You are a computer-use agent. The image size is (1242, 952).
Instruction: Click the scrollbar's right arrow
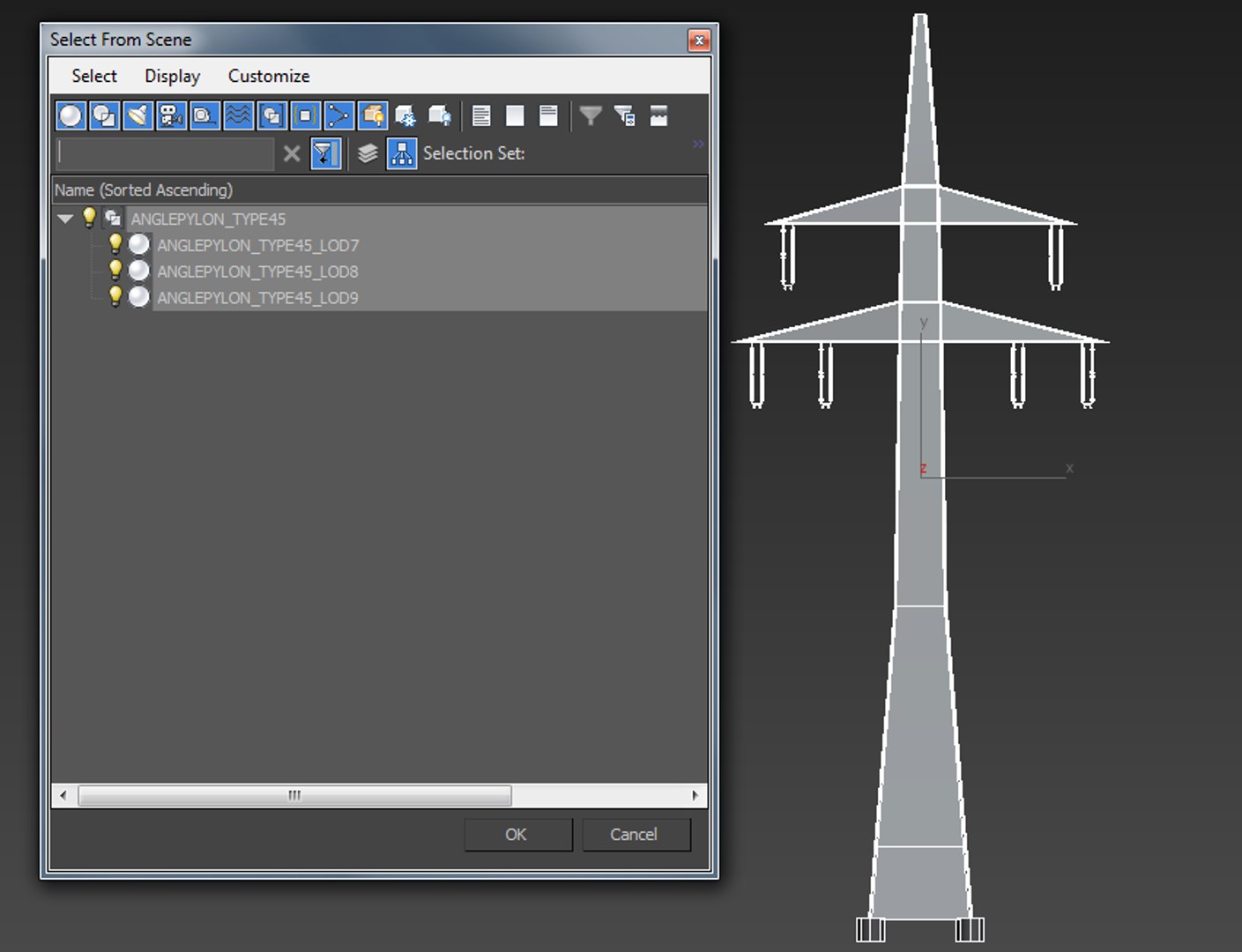[695, 795]
